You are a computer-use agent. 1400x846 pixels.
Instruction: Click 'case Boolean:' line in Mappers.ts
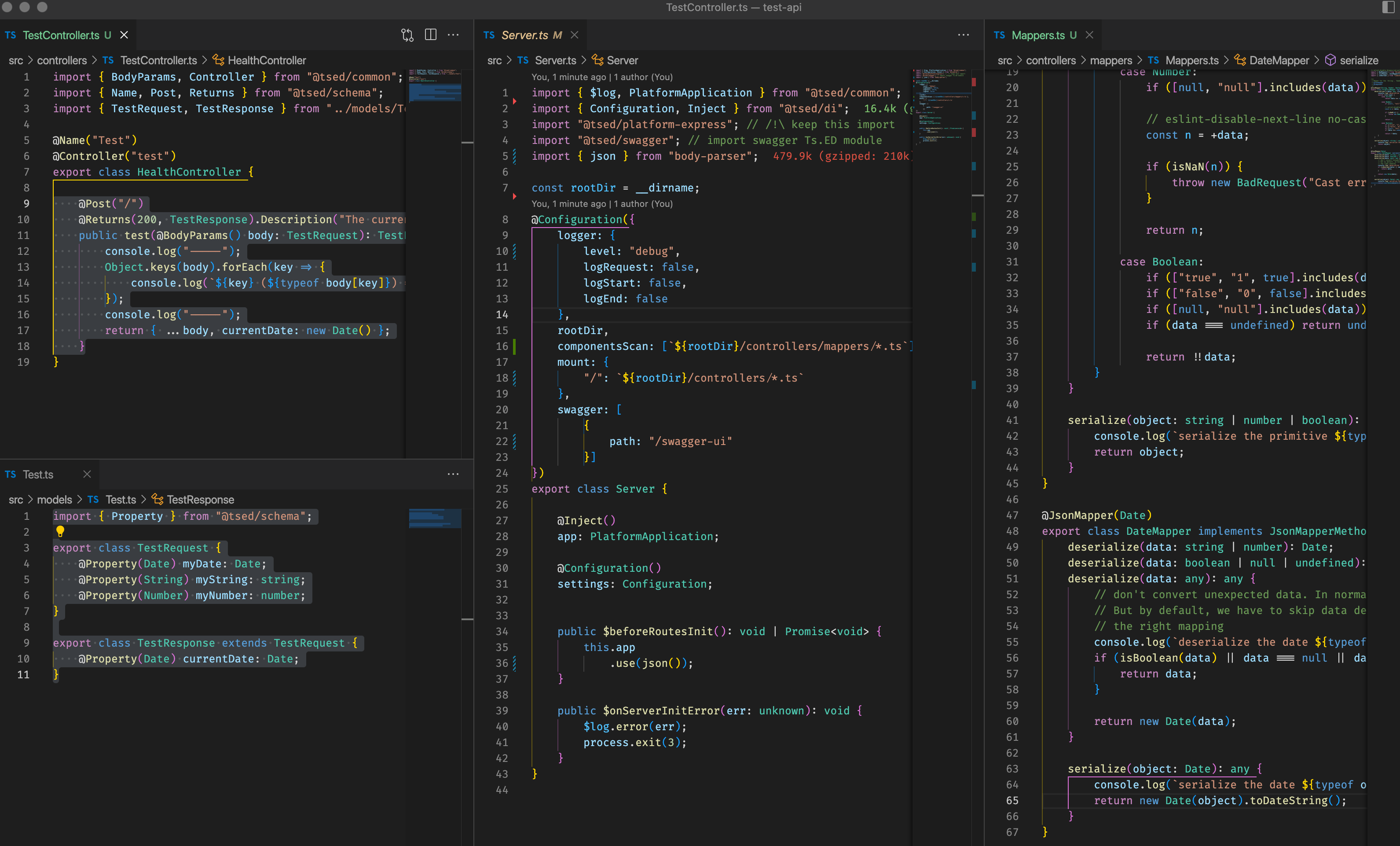pyautogui.click(x=1162, y=261)
